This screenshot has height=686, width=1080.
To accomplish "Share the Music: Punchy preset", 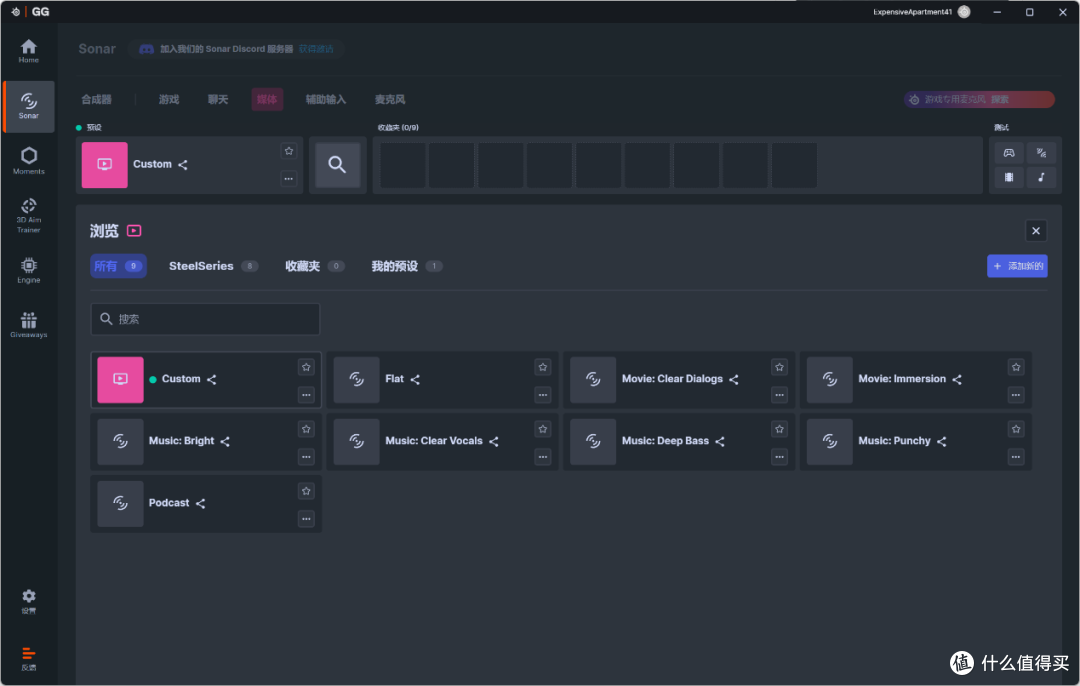I will 942,441.
